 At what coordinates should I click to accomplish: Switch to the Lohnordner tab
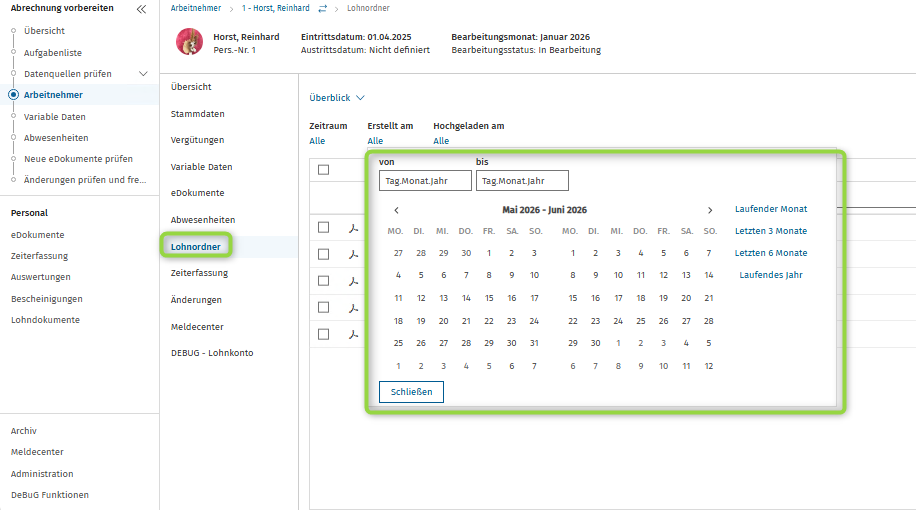click(196, 247)
